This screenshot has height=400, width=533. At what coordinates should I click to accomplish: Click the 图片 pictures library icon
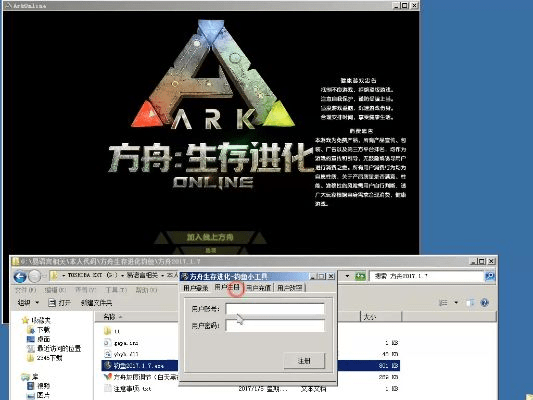(x=31, y=395)
